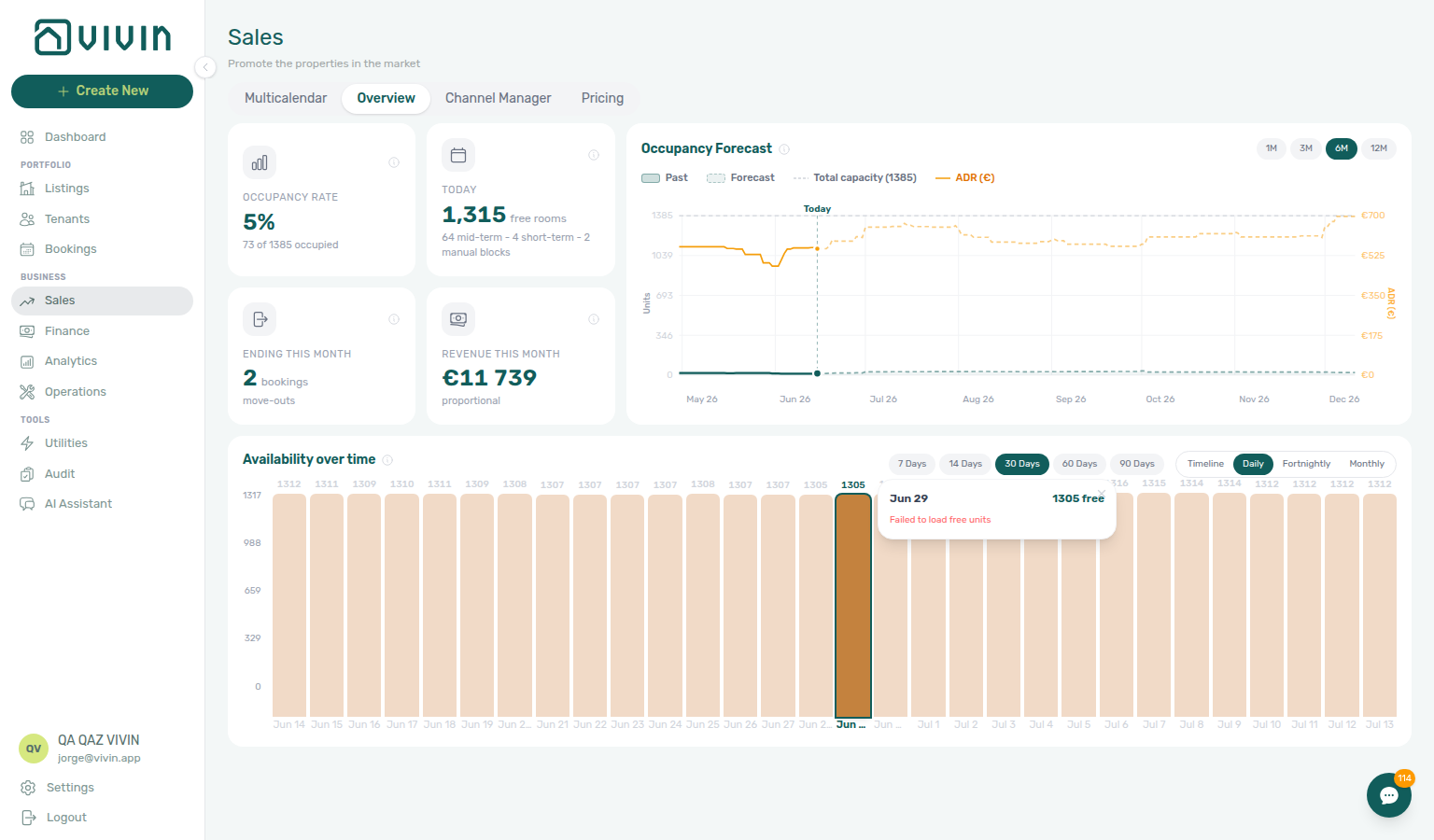This screenshot has width=1434, height=840.
Task: Select the 7 Days range
Action: [x=912, y=464]
